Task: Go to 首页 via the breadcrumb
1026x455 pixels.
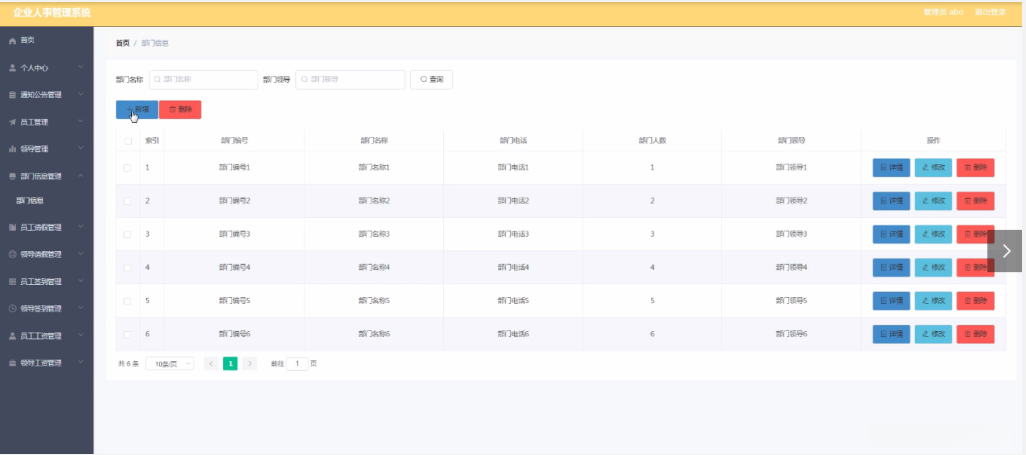Action: (x=122, y=43)
